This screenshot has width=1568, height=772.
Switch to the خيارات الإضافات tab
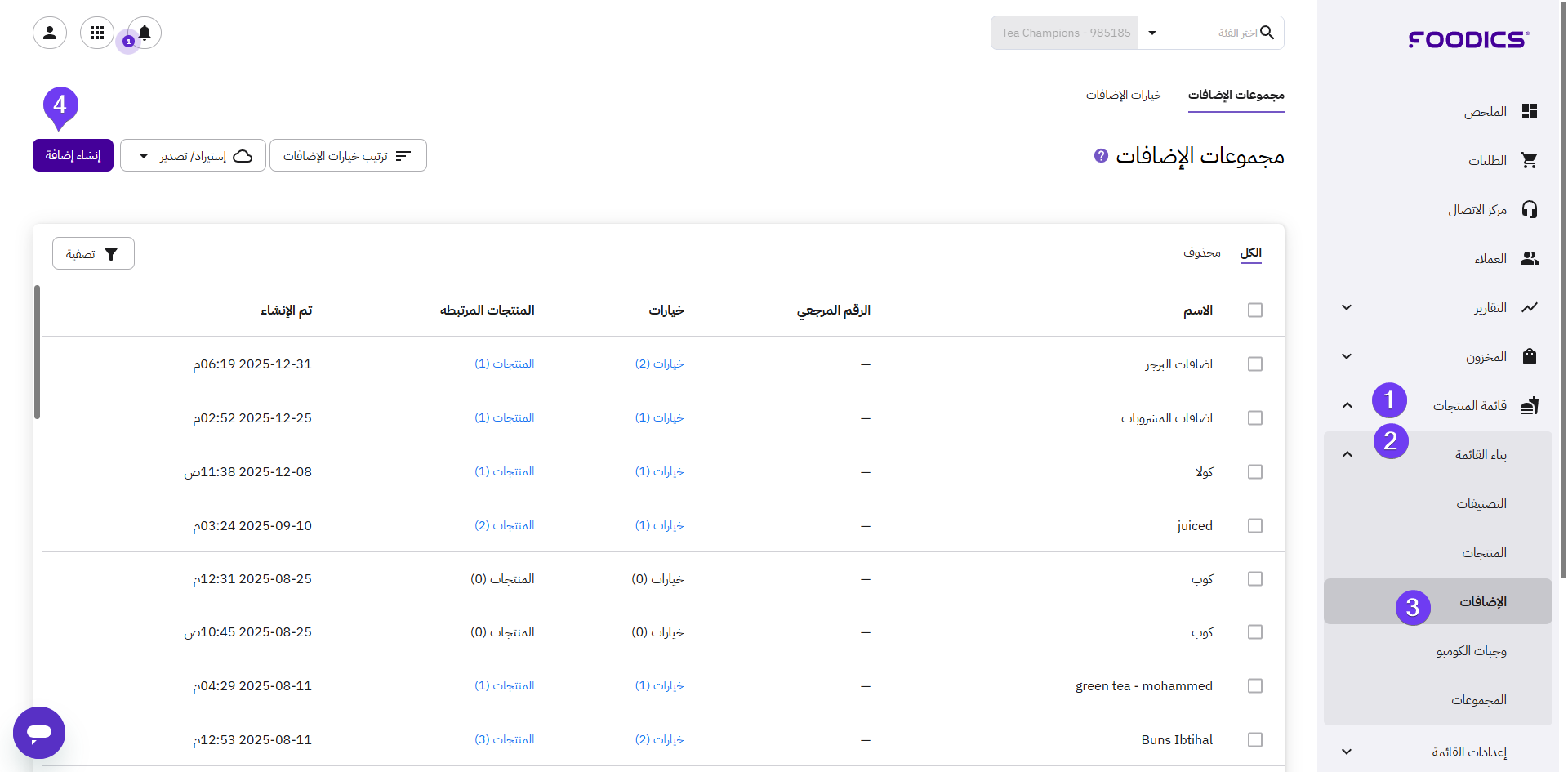pyautogui.click(x=1124, y=96)
